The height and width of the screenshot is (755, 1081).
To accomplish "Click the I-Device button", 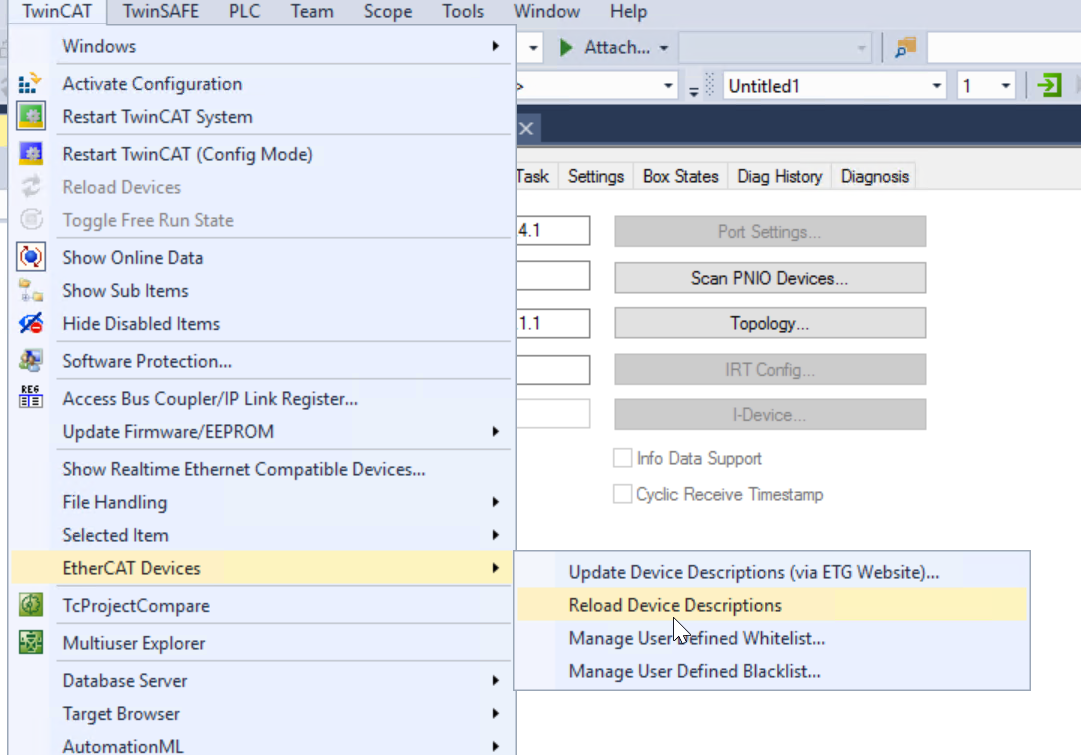I will coord(770,414).
